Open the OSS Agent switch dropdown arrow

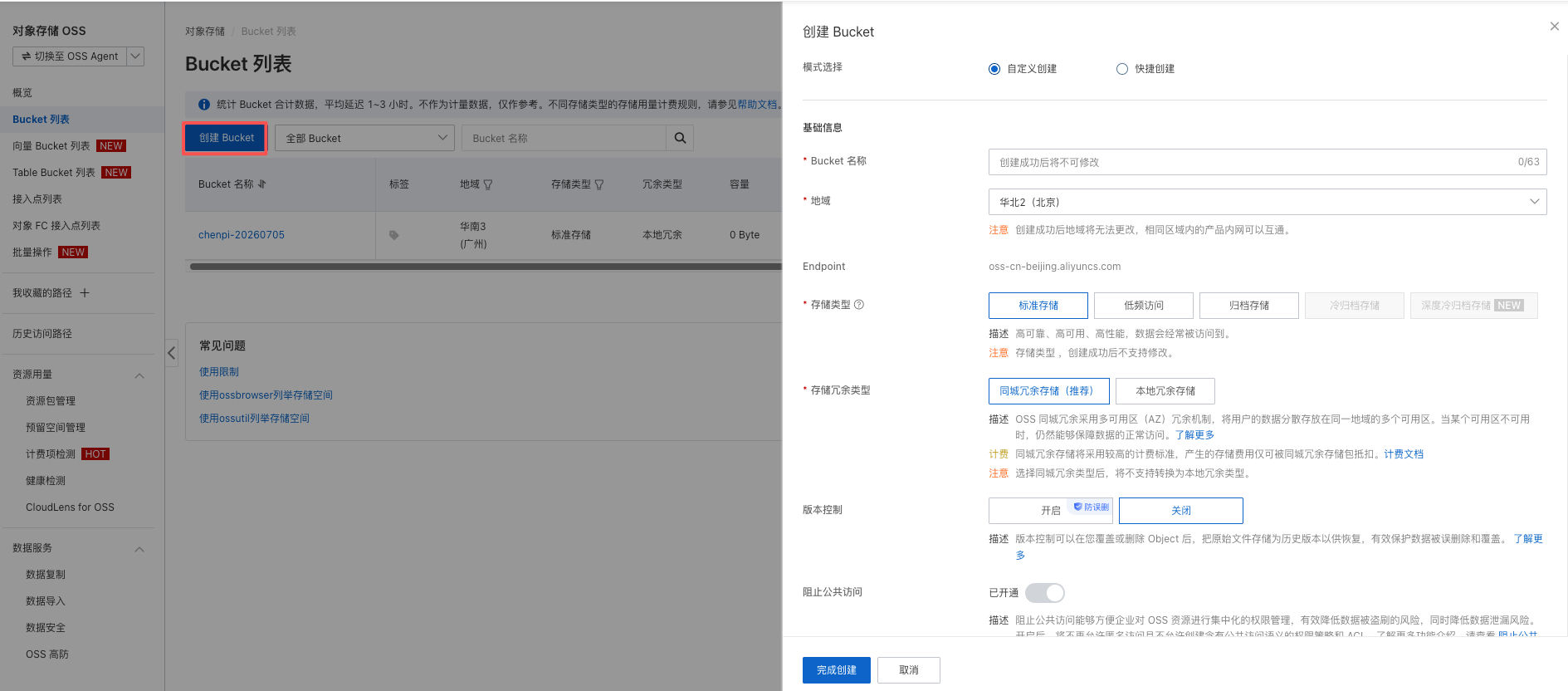point(135,56)
